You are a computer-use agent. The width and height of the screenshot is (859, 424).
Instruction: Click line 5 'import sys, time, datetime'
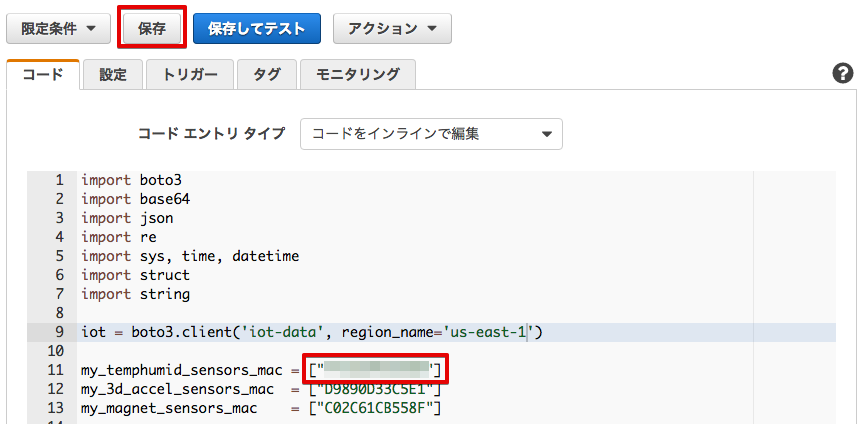[190, 256]
